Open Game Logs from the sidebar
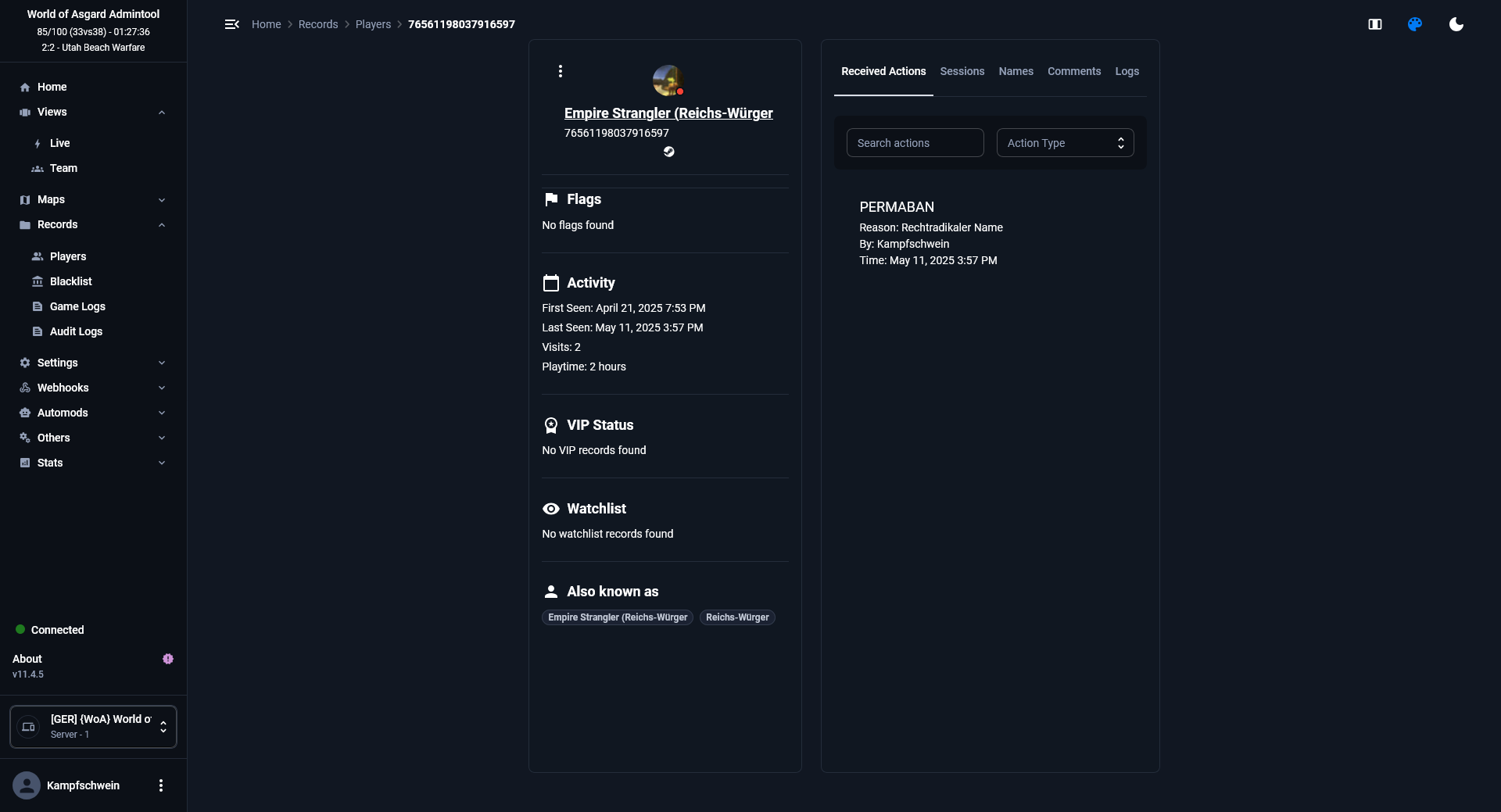 coord(77,306)
